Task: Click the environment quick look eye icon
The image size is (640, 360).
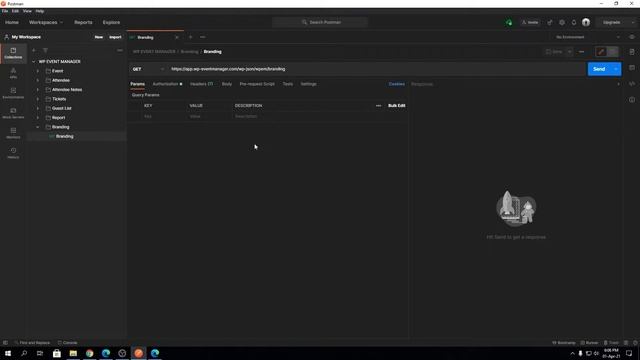Action: 632,37
